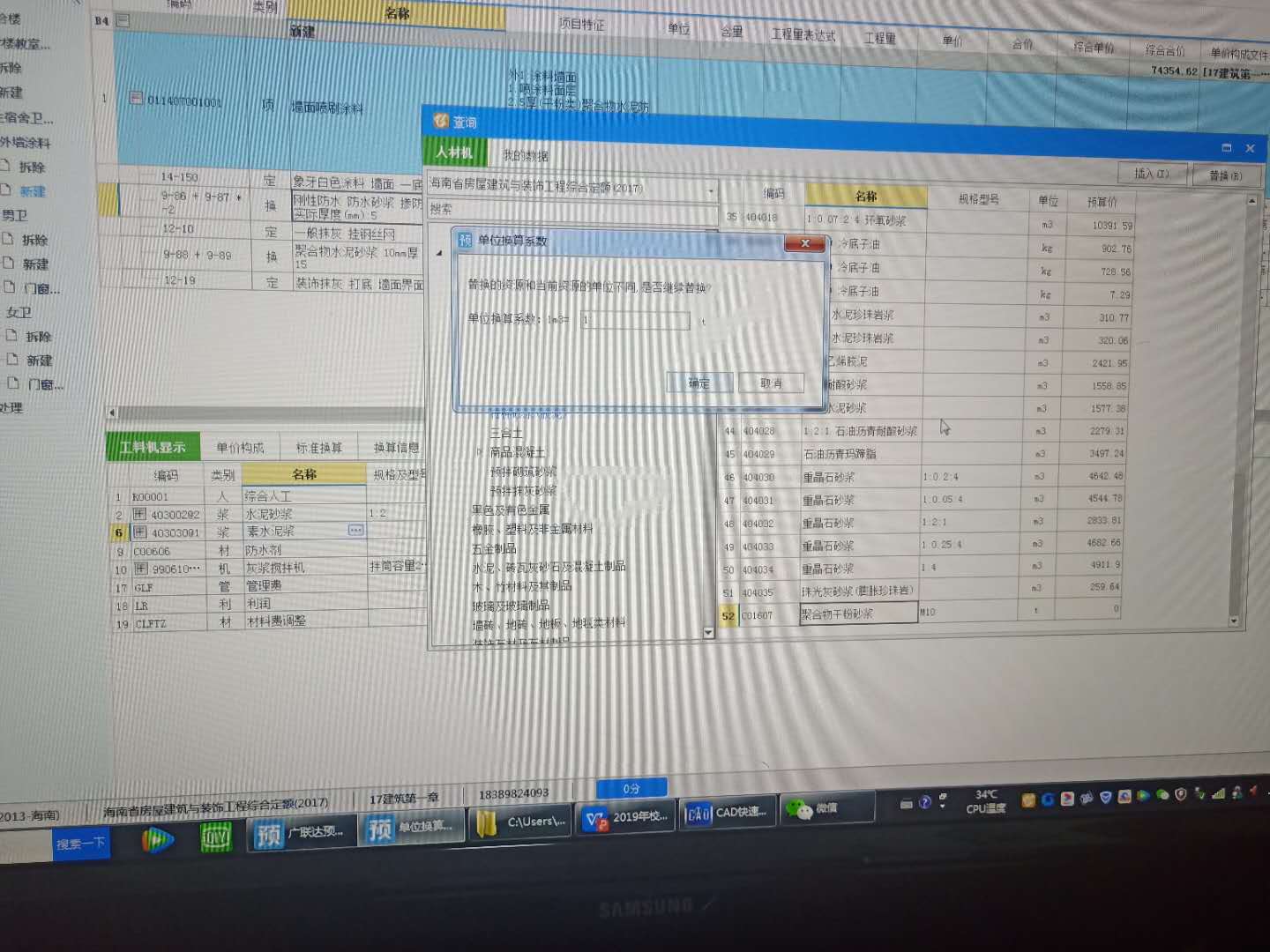
Task: Confirm unit conversion with 确定 button
Action: [x=700, y=383]
